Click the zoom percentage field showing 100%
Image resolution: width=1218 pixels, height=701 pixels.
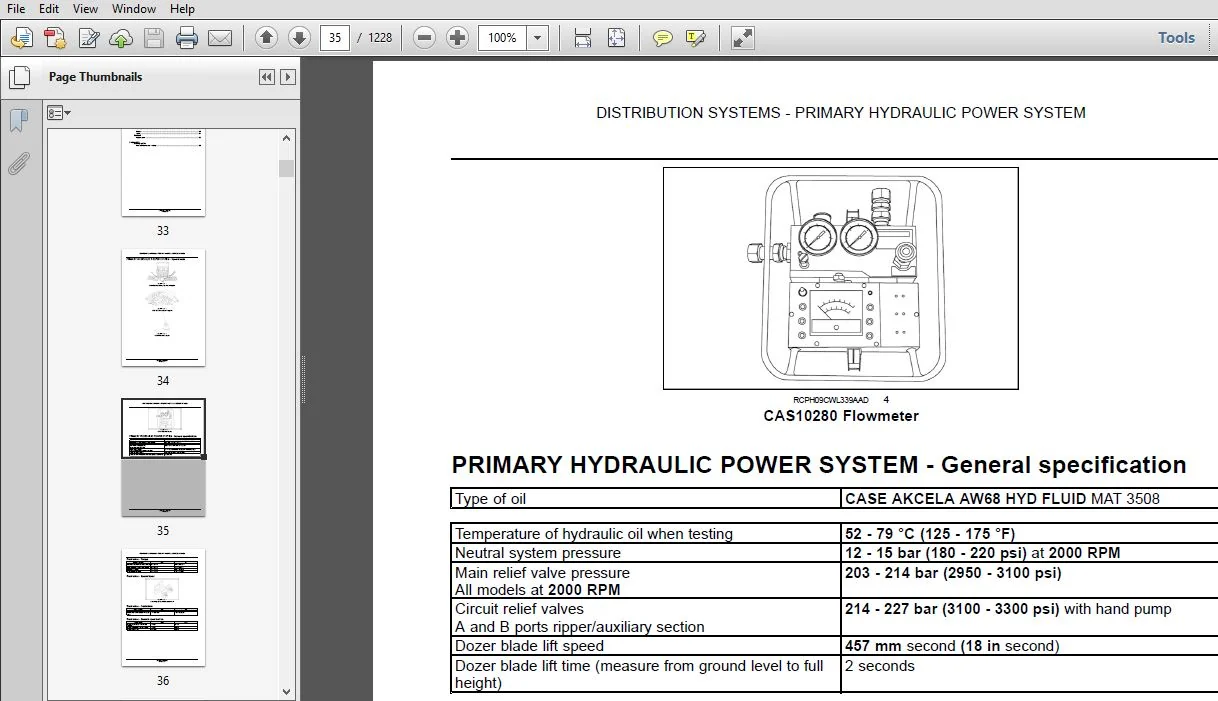pyautogui.click(x=503, y=38)
